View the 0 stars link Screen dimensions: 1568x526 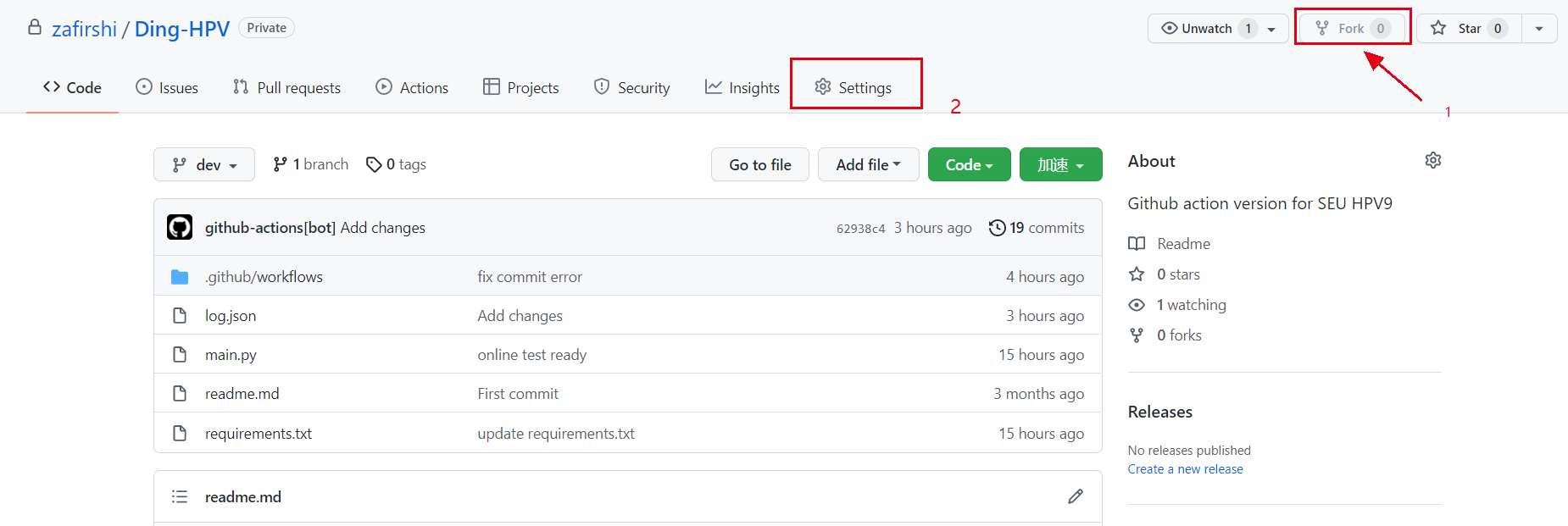tap(1165, 274)
